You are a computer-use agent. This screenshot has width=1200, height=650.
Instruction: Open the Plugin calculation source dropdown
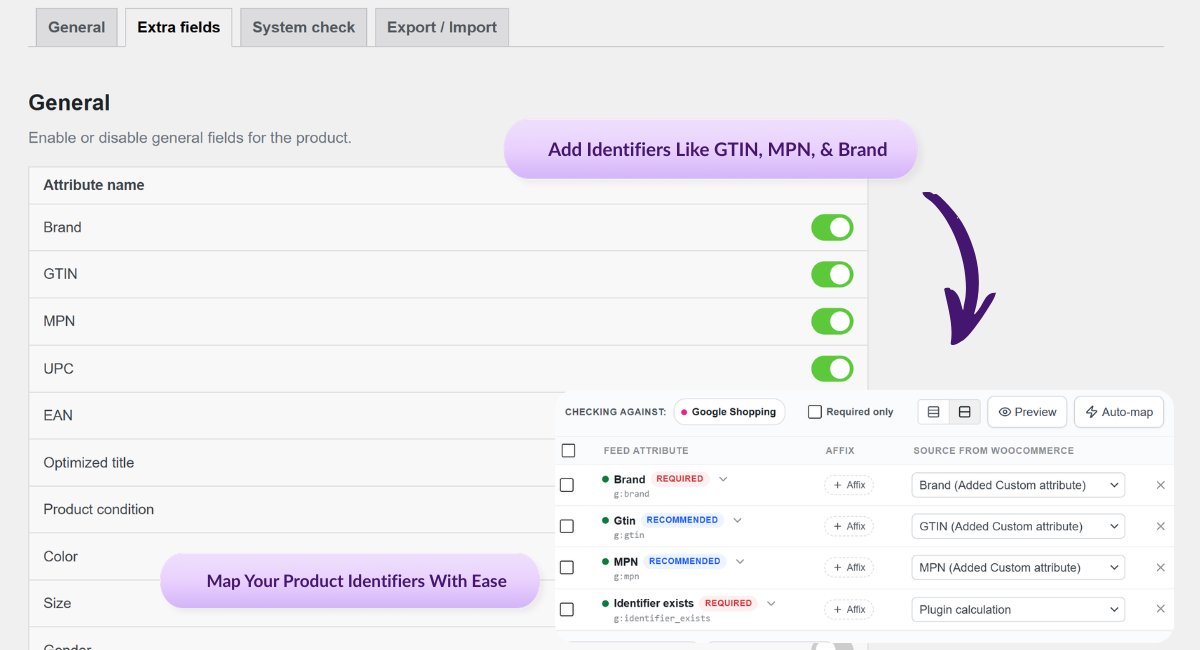click(x=1018, y=609)
